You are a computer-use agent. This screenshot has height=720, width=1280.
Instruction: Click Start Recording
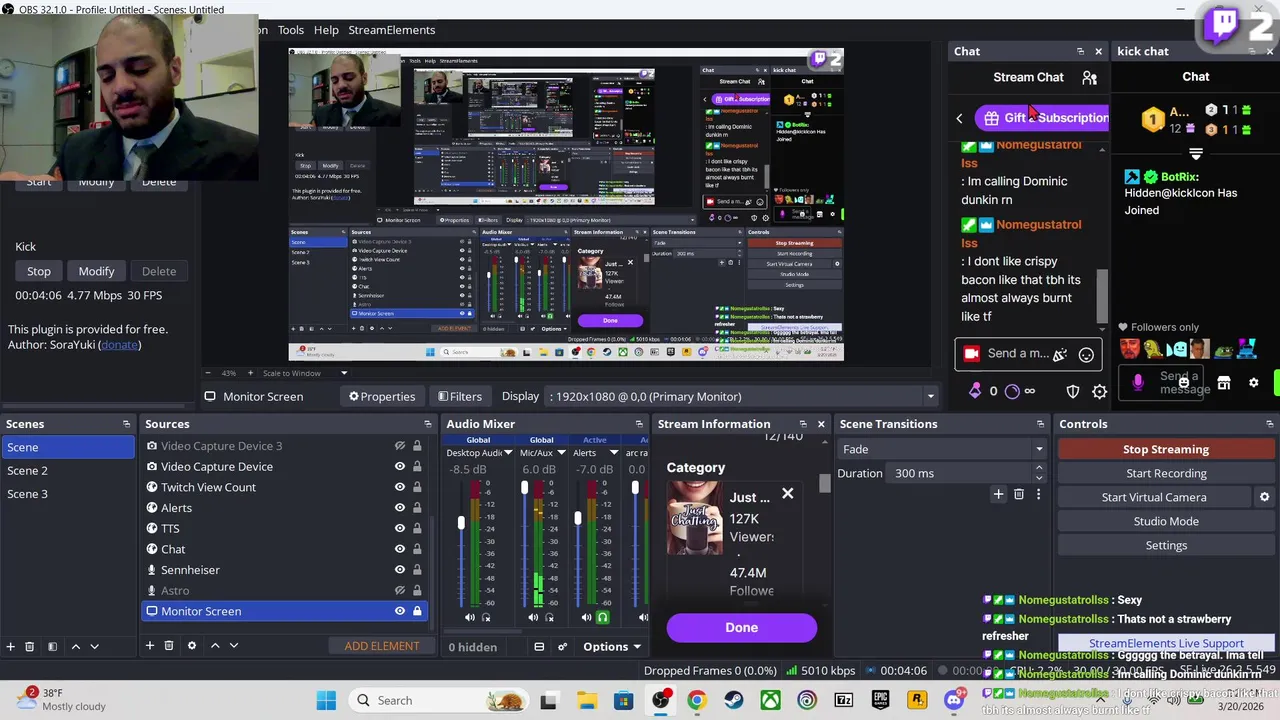tap(1166, 473)
